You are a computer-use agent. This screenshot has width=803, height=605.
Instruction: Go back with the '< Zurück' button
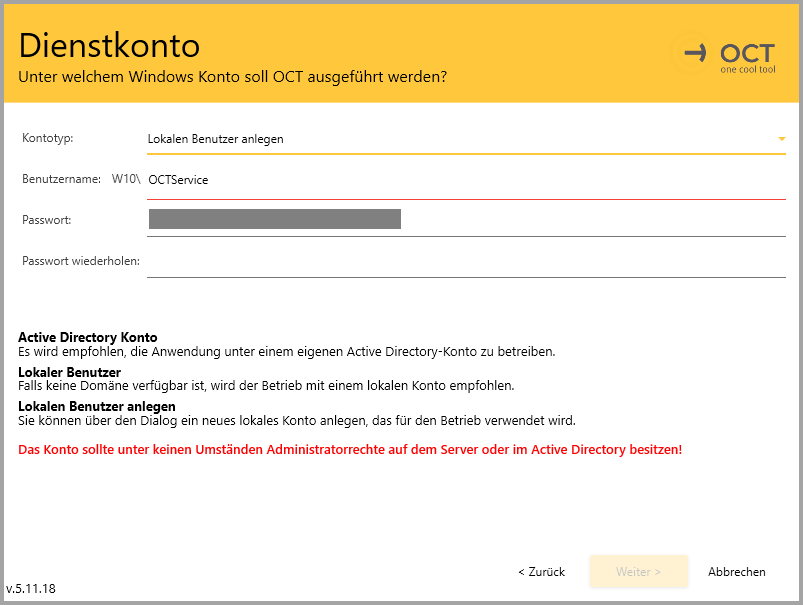pos(541,572)
